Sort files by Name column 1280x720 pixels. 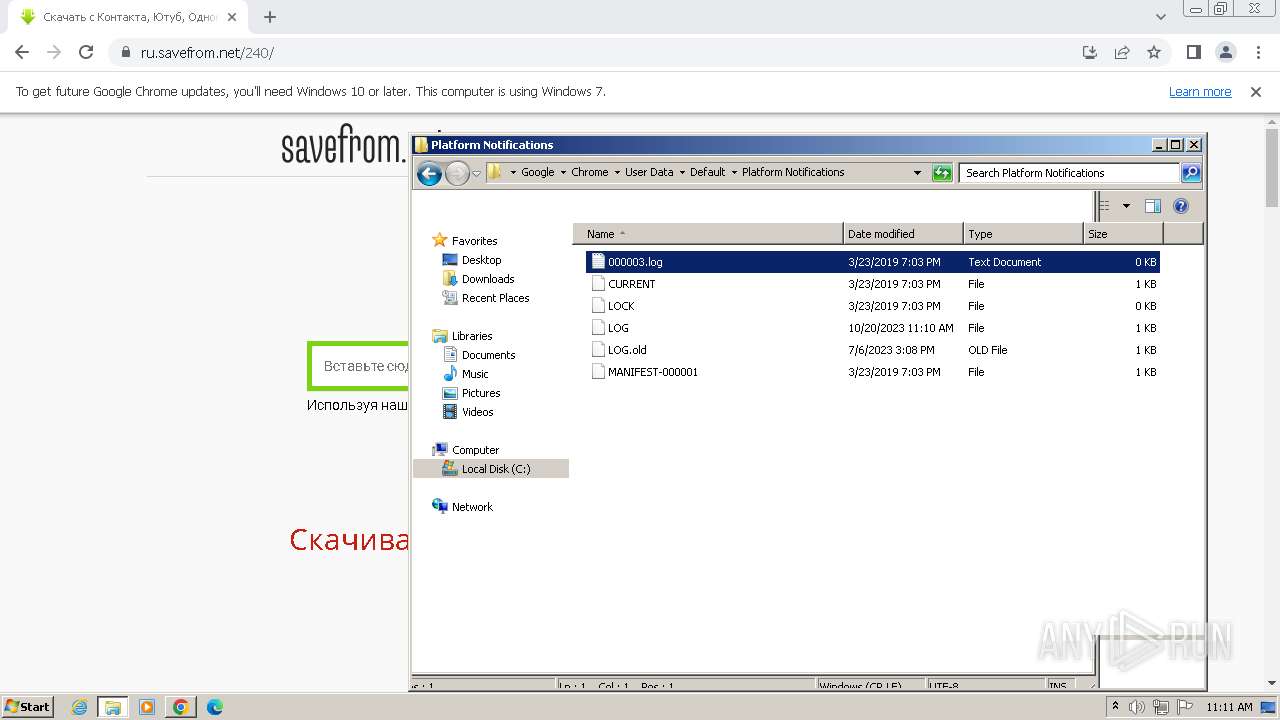pyautogui.click(x=708, y=234)
